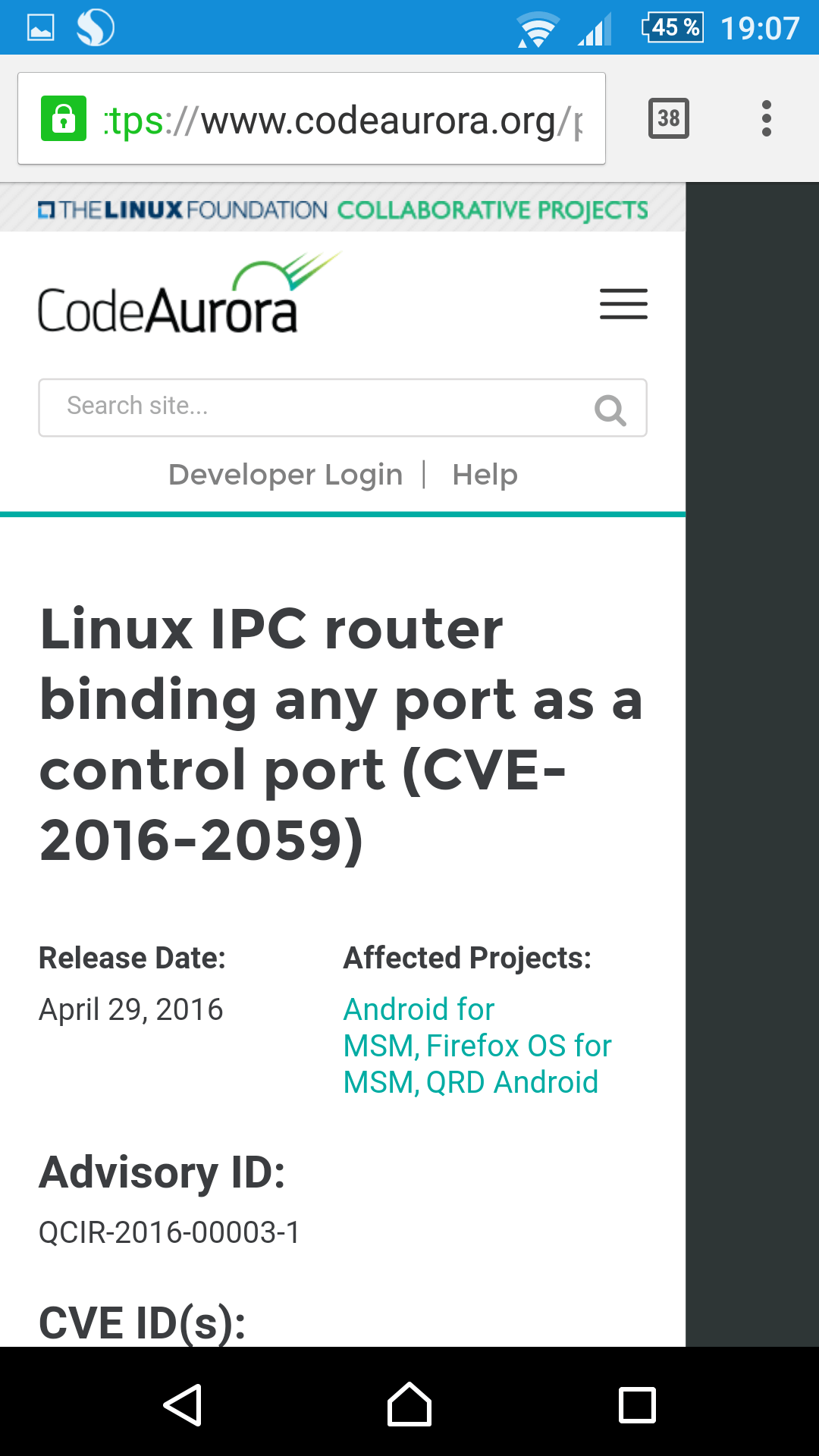Expand the hamburger navigation menu
Viewport: 819px width, 1456px height.
coord(623,303)
